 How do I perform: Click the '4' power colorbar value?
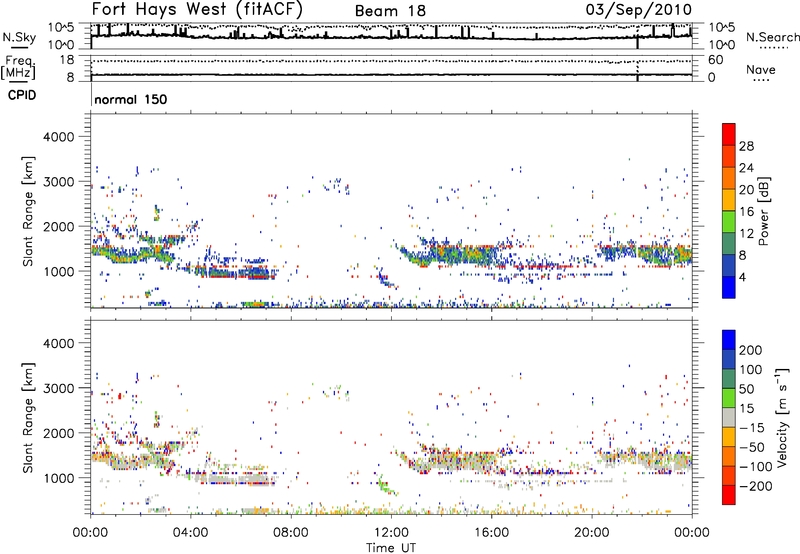pos(742,277)
